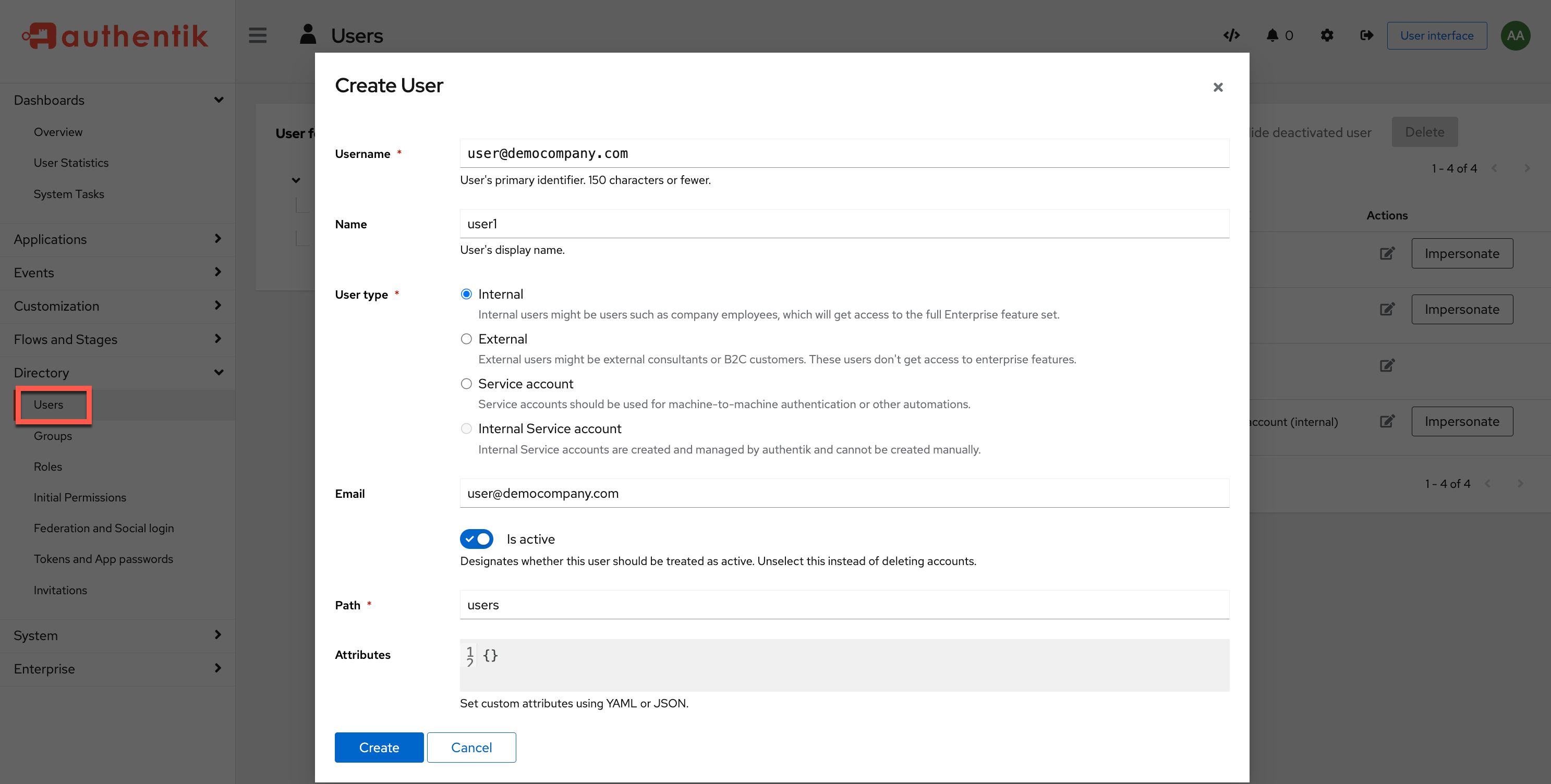This screenshot has width=1551, height=784.
Task: Open User Statistics in sidebar
Action: coord(71,163)
